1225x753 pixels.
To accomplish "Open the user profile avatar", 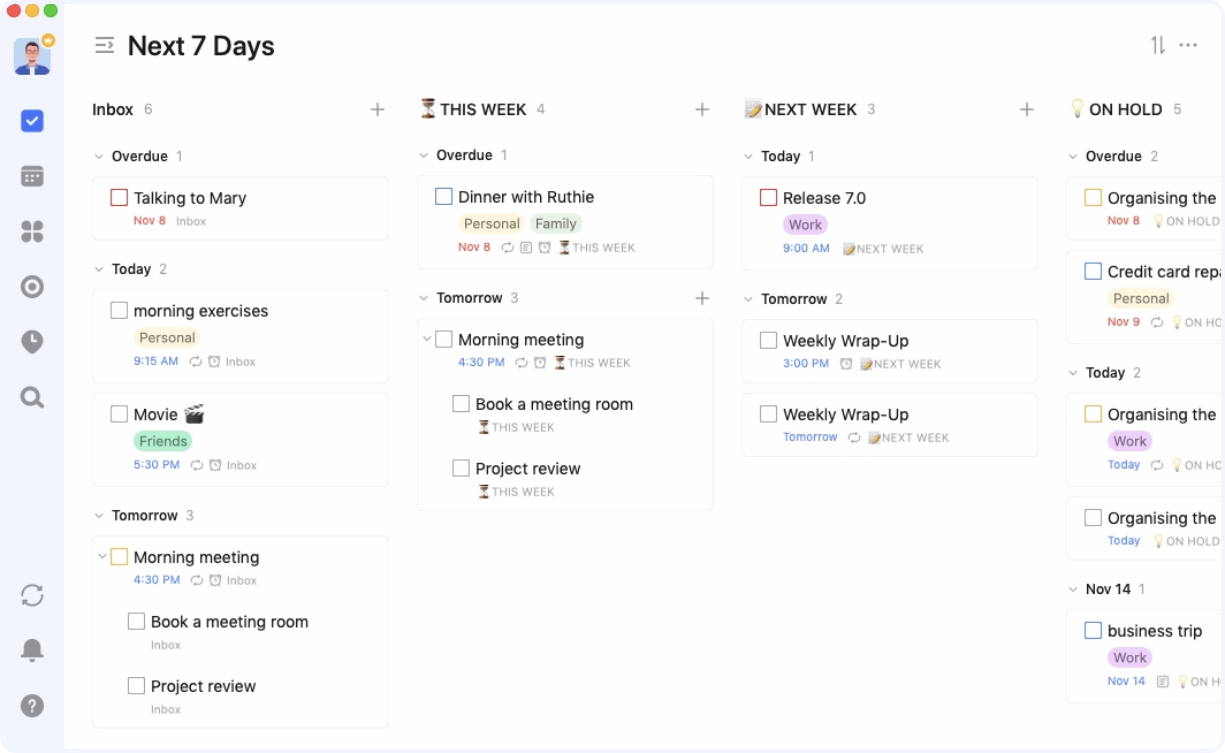I will click(x=32, y=57).
